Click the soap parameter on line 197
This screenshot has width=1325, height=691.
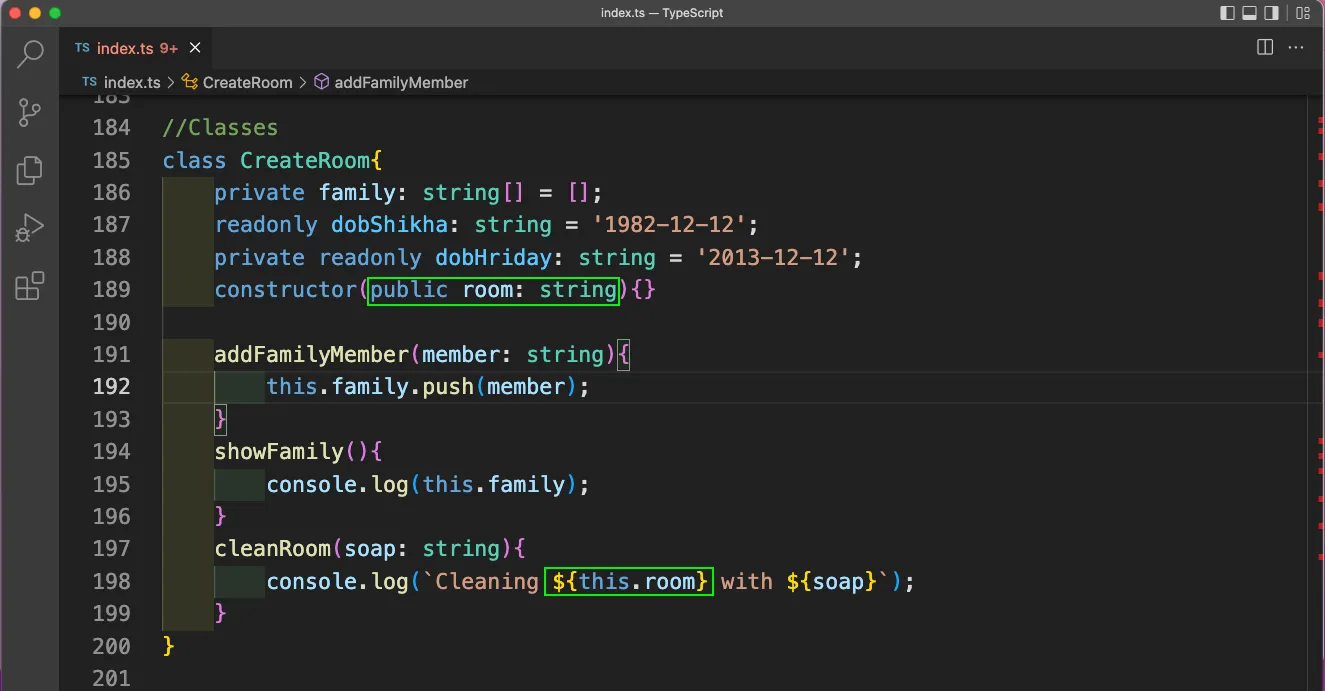pyautogui.click(x=370, y=549)
